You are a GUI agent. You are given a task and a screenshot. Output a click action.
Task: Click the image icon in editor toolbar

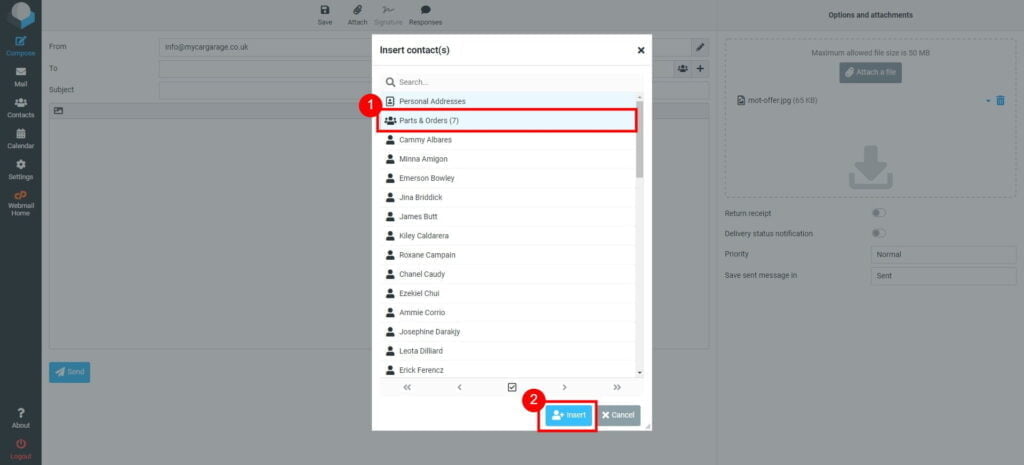pyautogui.click(x=58, y=111)
